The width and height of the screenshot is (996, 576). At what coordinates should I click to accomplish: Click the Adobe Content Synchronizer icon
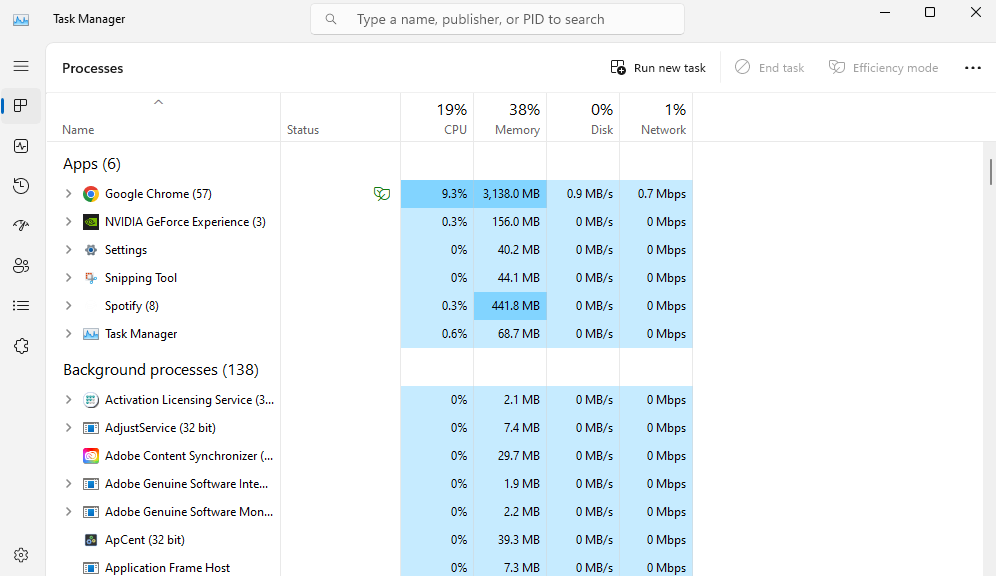pos(91,456)
